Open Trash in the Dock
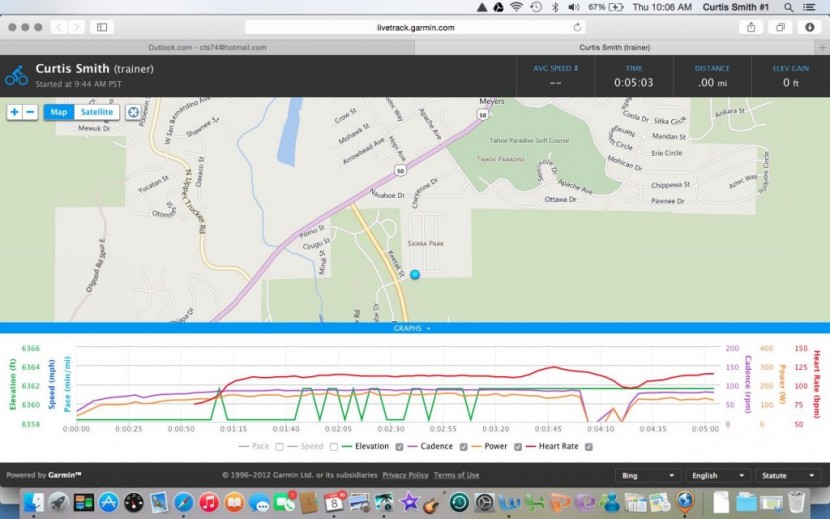Image resolution: width=830 pixels, height=519 pixels. click(796, 502)
